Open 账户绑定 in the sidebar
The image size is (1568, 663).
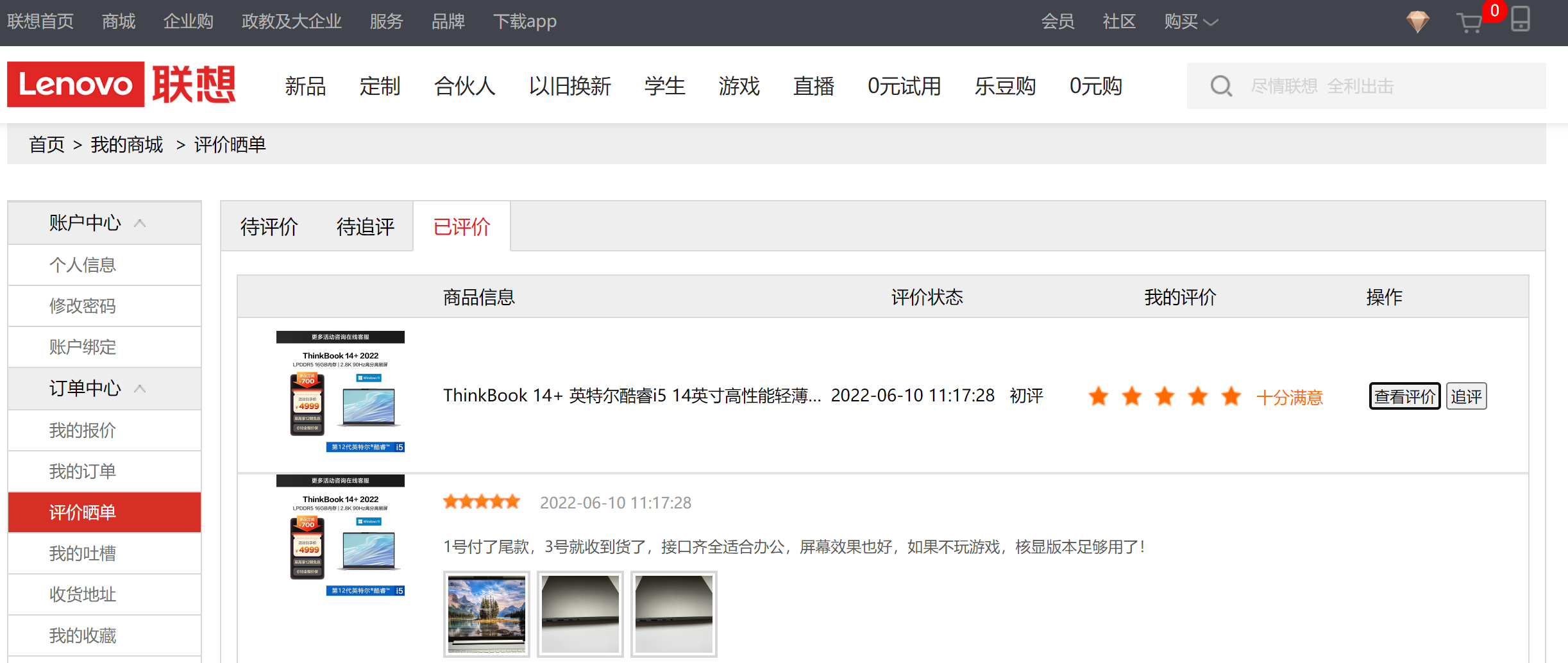[x=105, y=347]
